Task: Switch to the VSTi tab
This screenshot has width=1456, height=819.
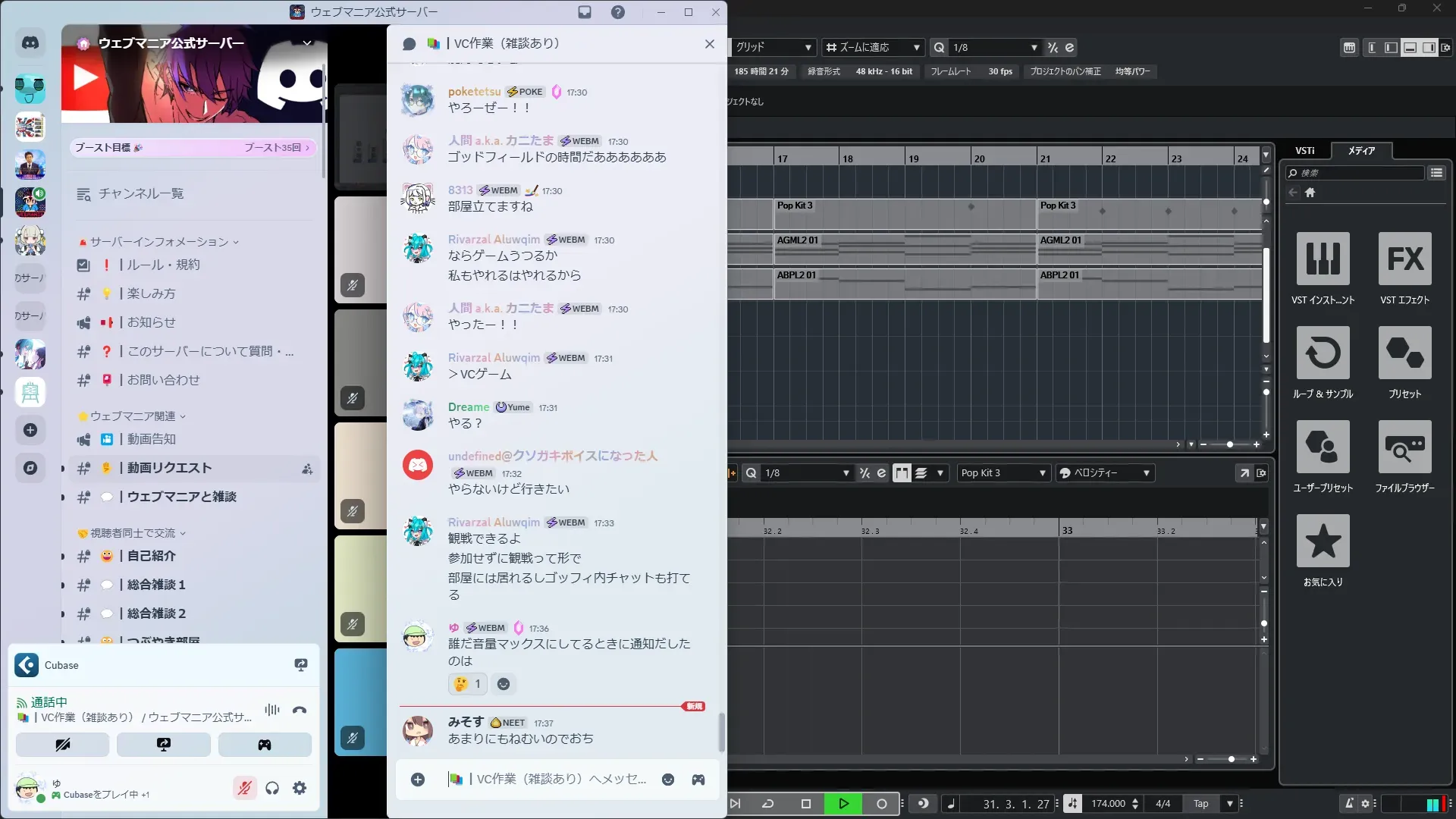Action: (1304, 151)
